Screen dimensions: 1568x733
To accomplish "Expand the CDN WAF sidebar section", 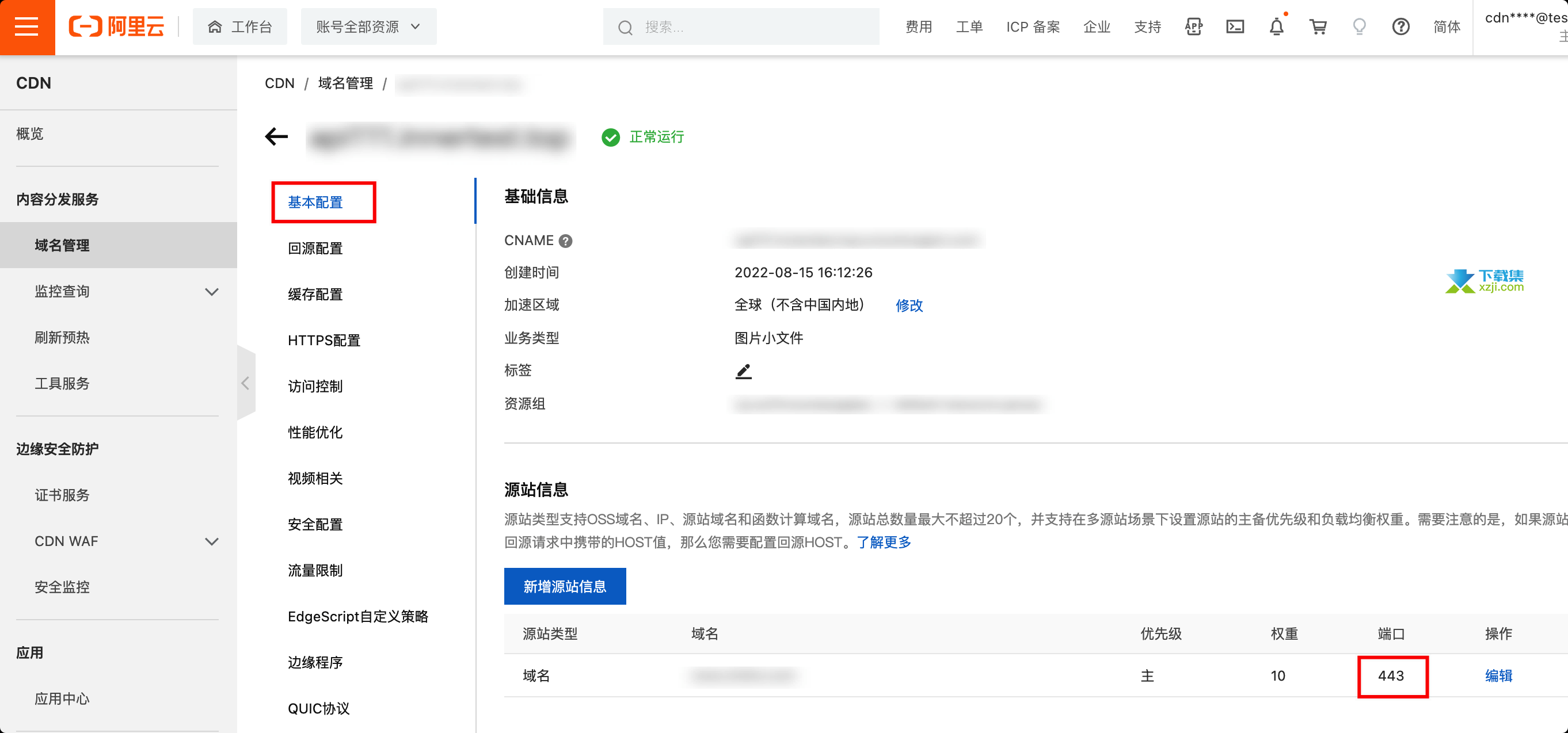I will (211, 541).
